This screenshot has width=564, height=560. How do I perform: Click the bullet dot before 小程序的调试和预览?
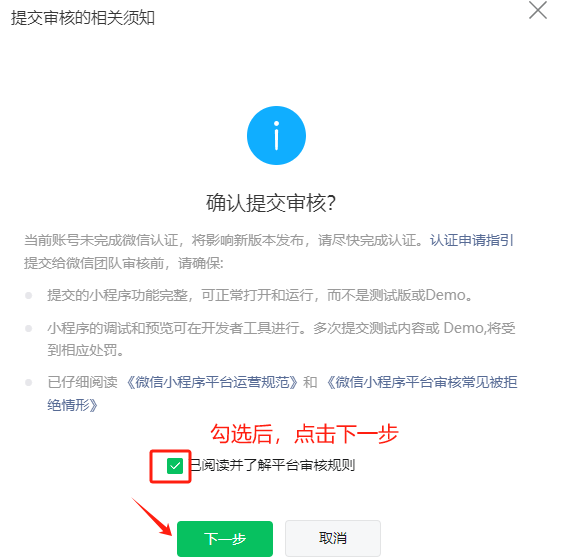click(28, 328)
